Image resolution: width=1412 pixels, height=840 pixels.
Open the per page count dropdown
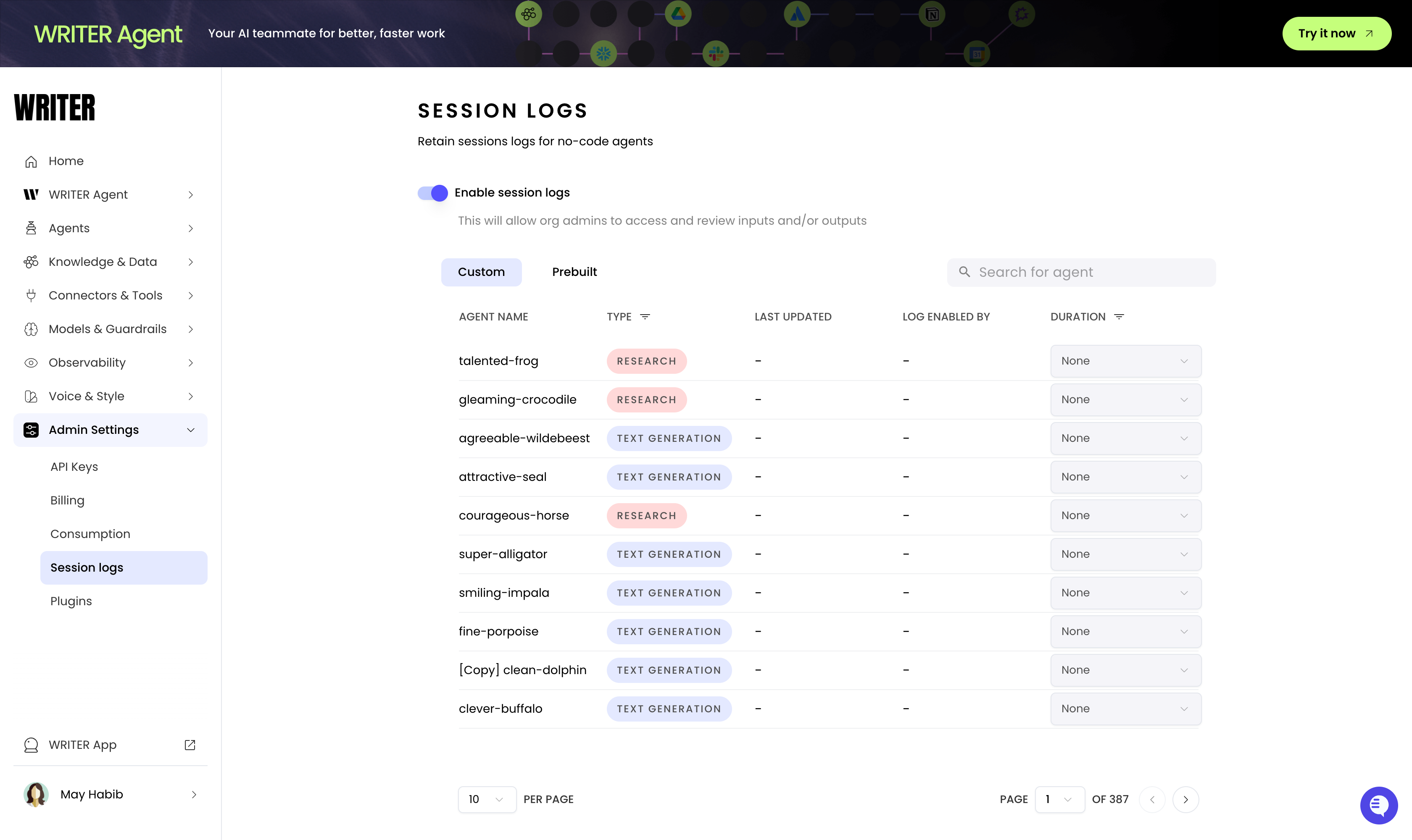487,799
